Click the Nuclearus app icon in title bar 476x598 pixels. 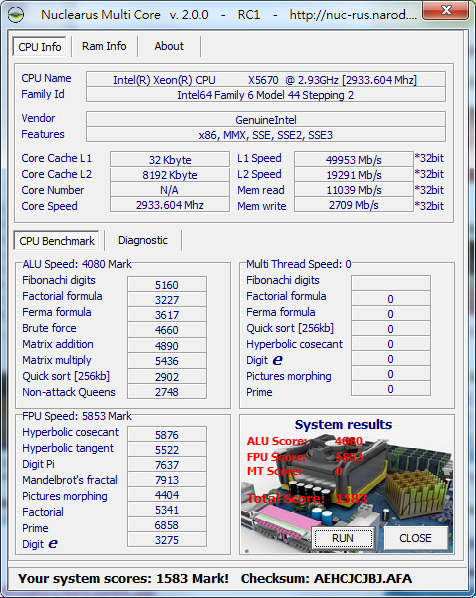pyautogui.click(x=16, y=14)
